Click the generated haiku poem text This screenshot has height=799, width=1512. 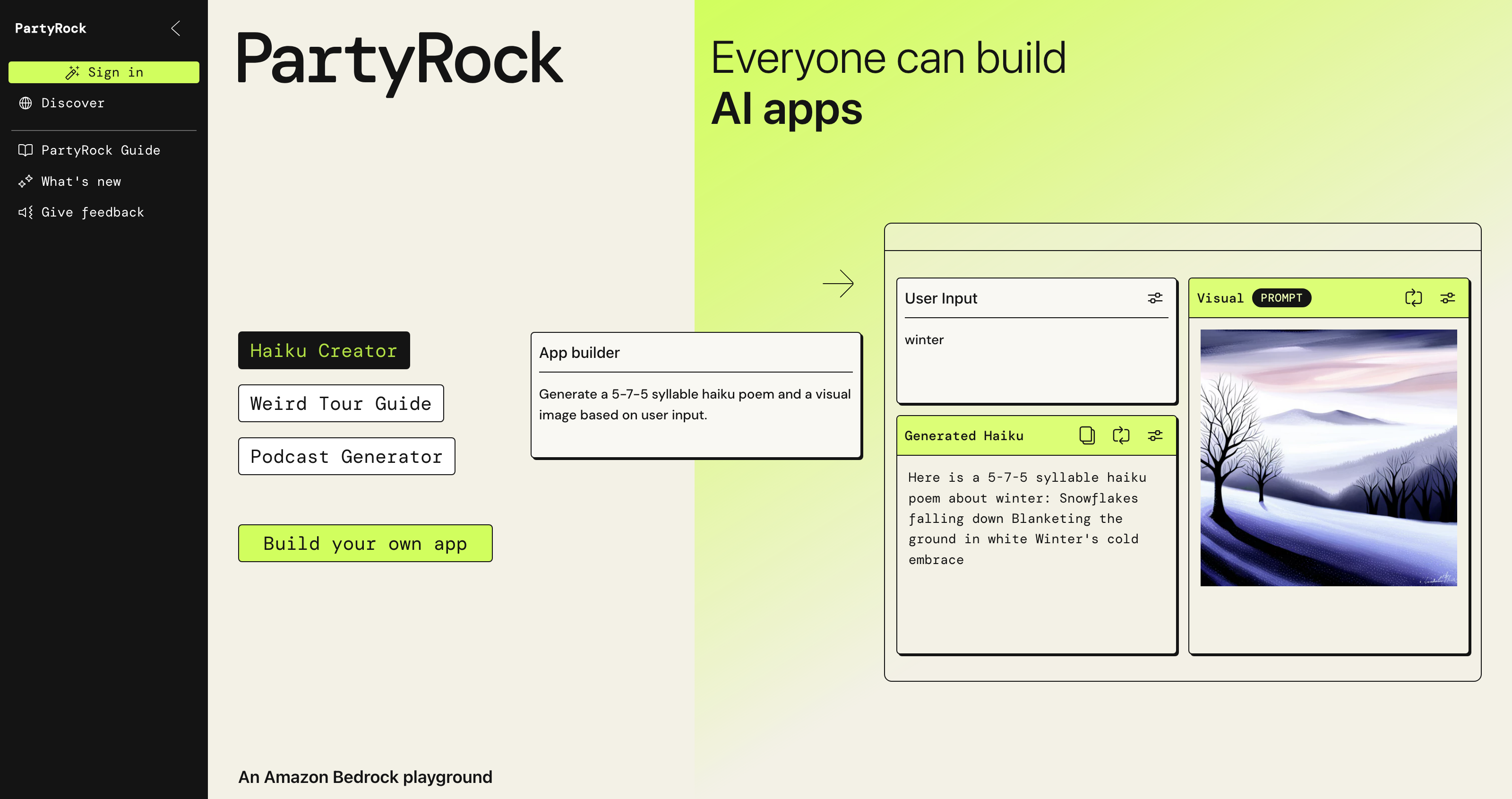point(1027,518)
